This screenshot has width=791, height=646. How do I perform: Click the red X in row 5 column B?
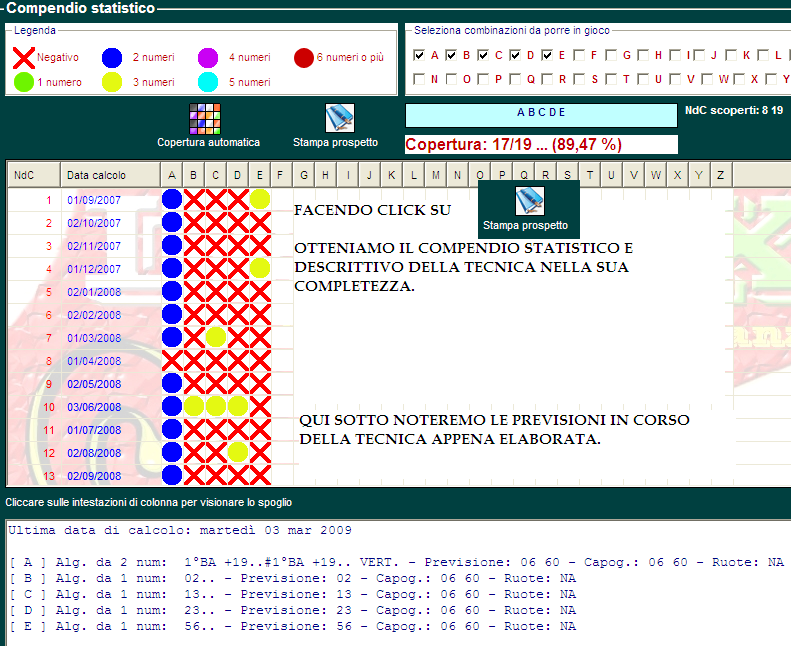click(x=194, y=291)
